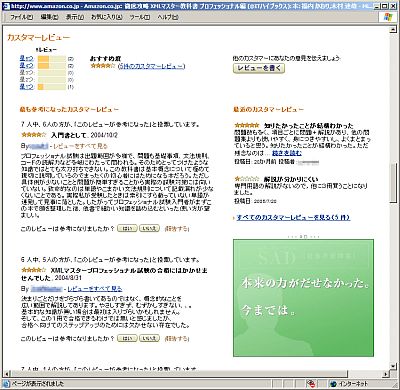Vote いいえ on the 入門書として review
This screenshot has height=390, width=400.
coord(149,229)
